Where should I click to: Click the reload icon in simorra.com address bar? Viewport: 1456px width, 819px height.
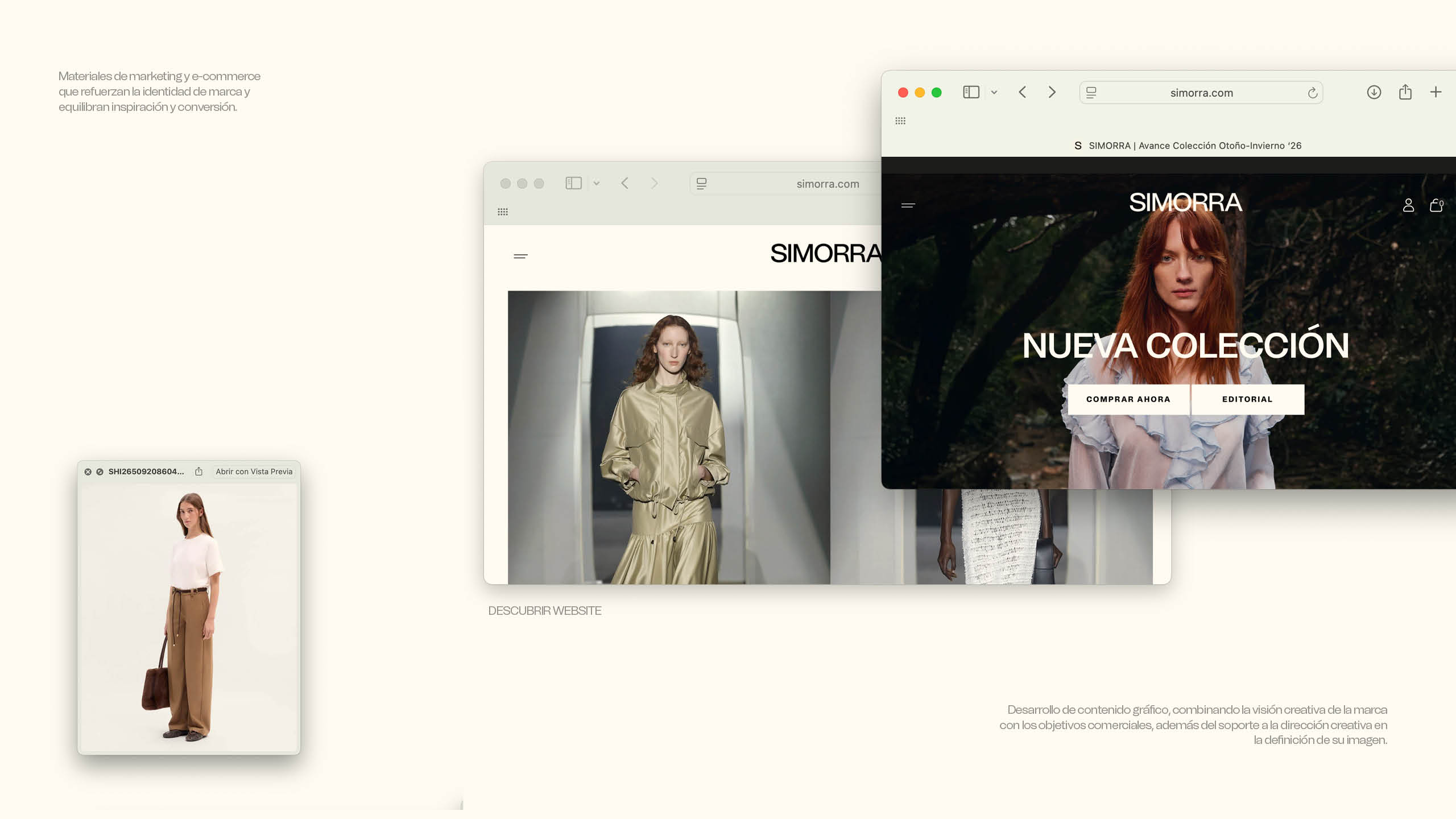pos(1312,93)
